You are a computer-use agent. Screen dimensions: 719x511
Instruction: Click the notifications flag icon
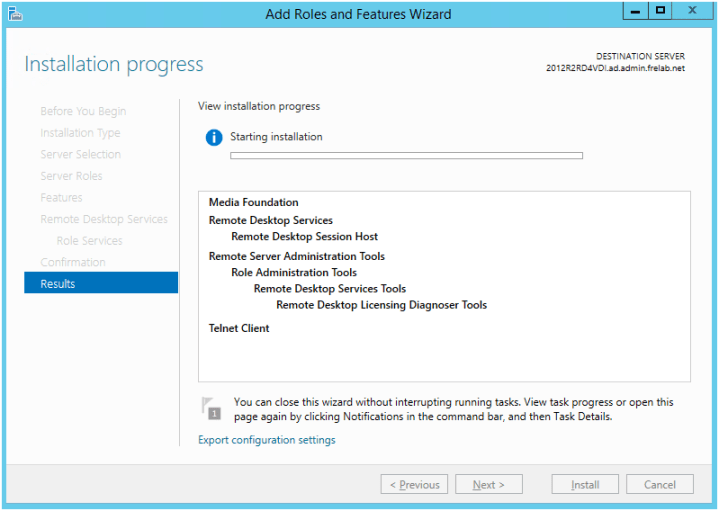tap(212, 407)
